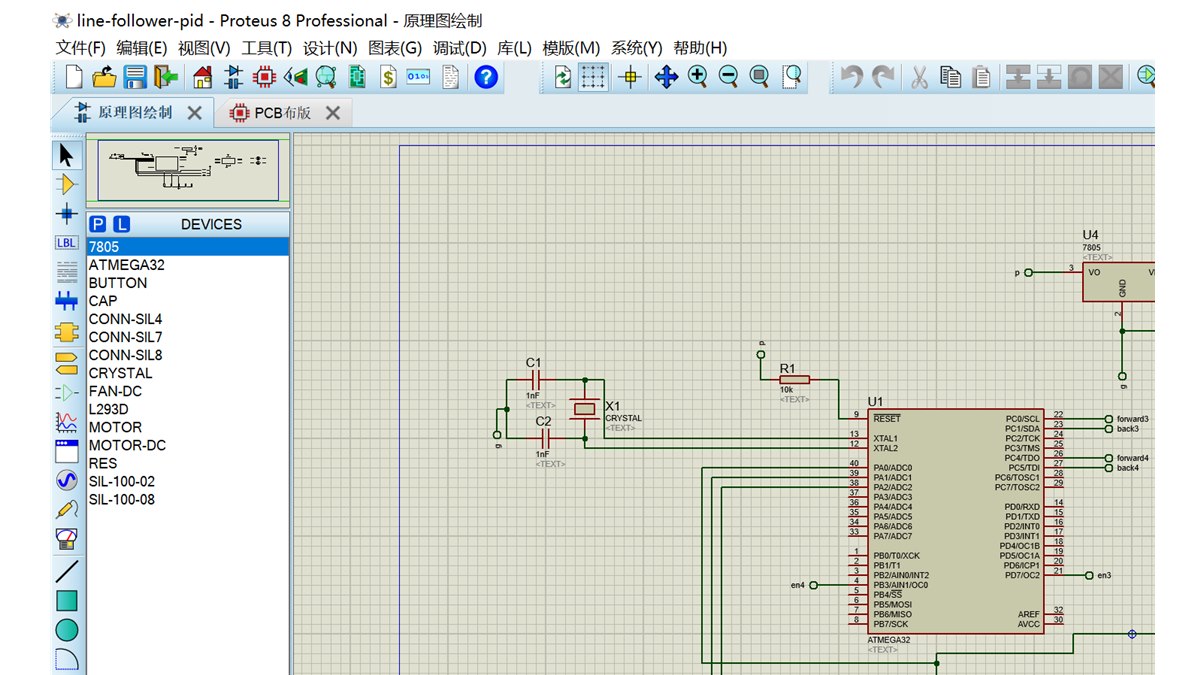Open the 文件(F) menu
1200x675 pixels.
click(x=81, y=48)
